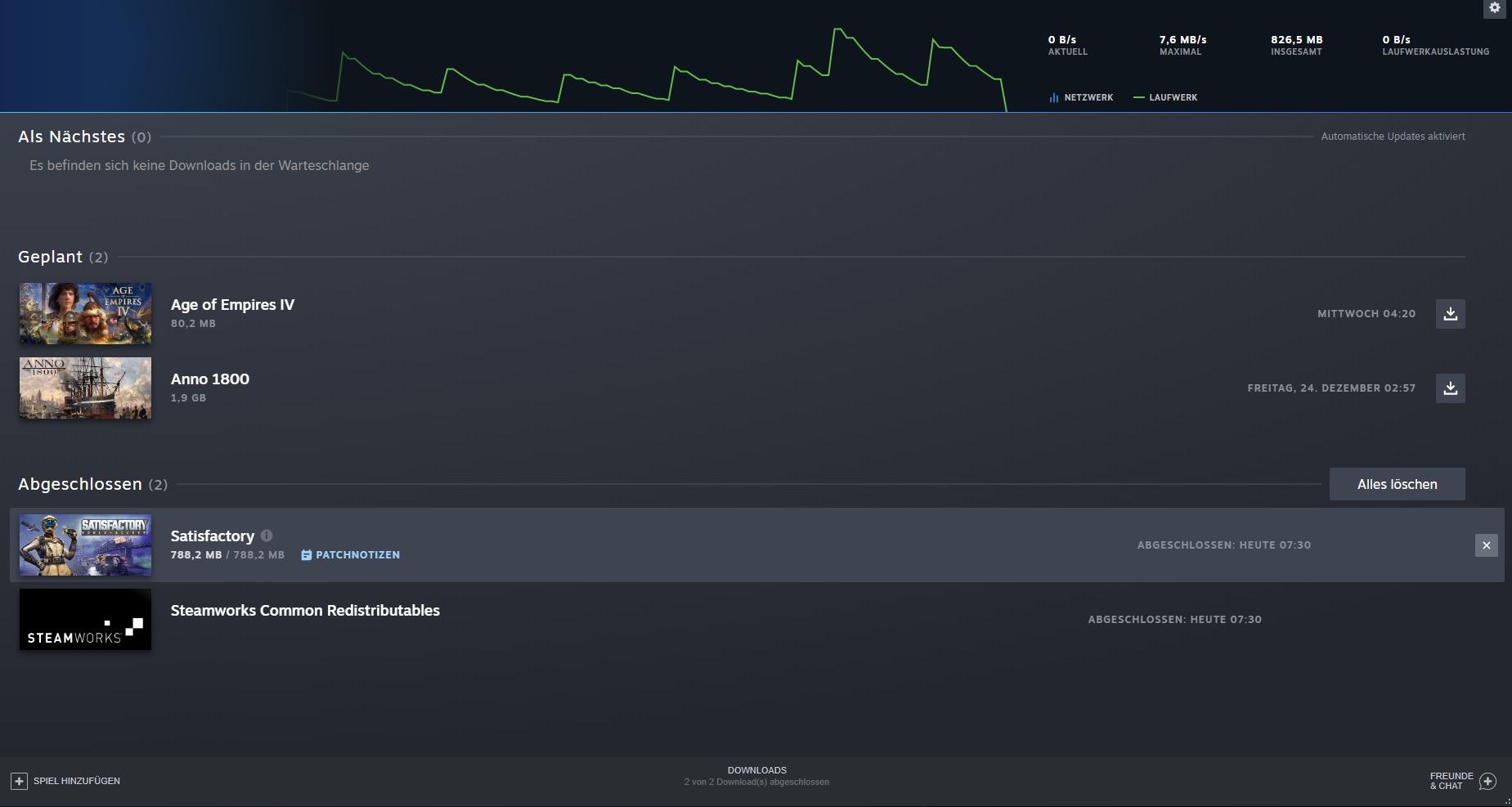Viewport: 1512px width, 807px height.
Task: Click 826,5 MB Insgesamt statistic
Action: 1296,45
